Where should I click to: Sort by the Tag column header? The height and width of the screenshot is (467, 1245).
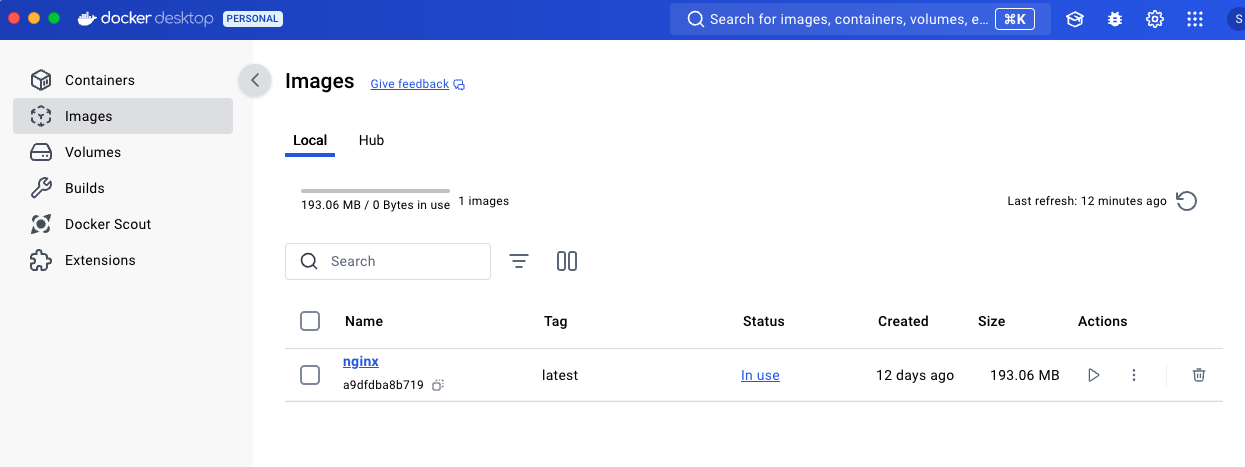click(556, 321)
